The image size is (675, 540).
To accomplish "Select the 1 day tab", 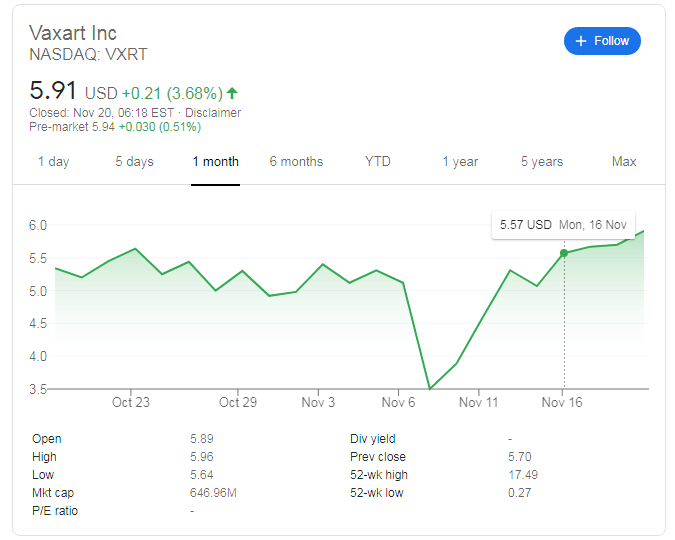I will (53, 162).
